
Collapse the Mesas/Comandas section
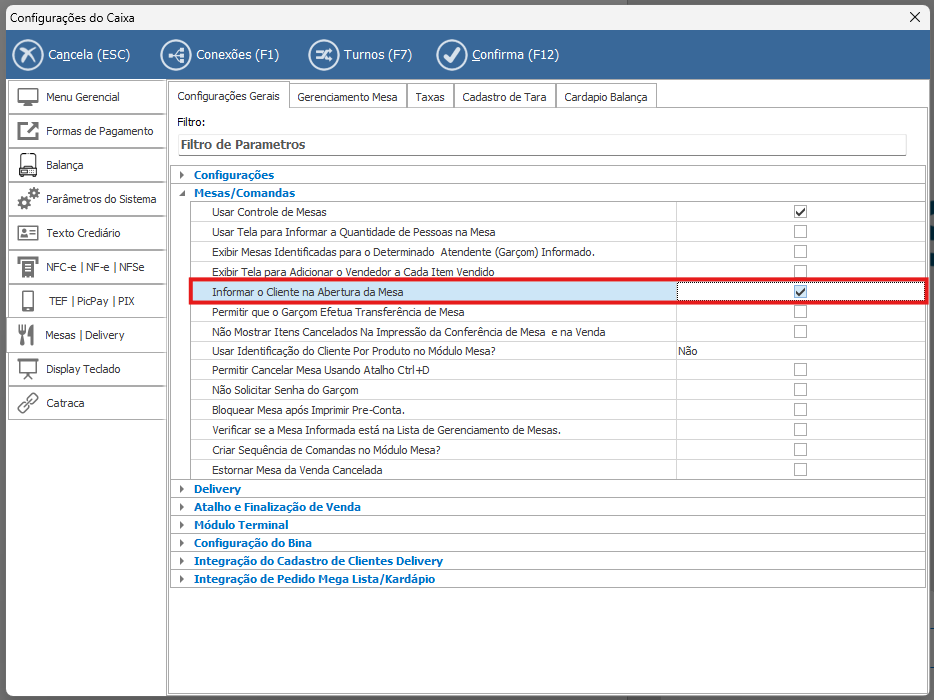(x=182, y=193)
